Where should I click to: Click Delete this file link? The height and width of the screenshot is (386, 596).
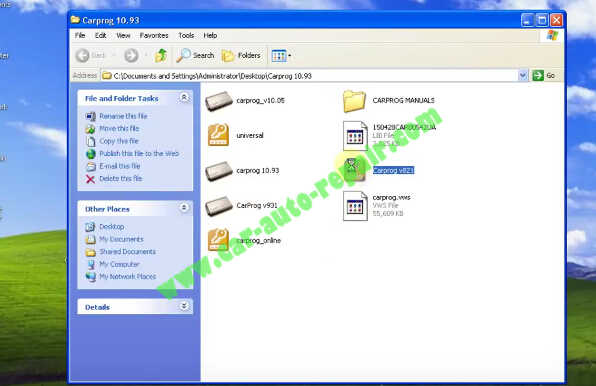point(120,179)
